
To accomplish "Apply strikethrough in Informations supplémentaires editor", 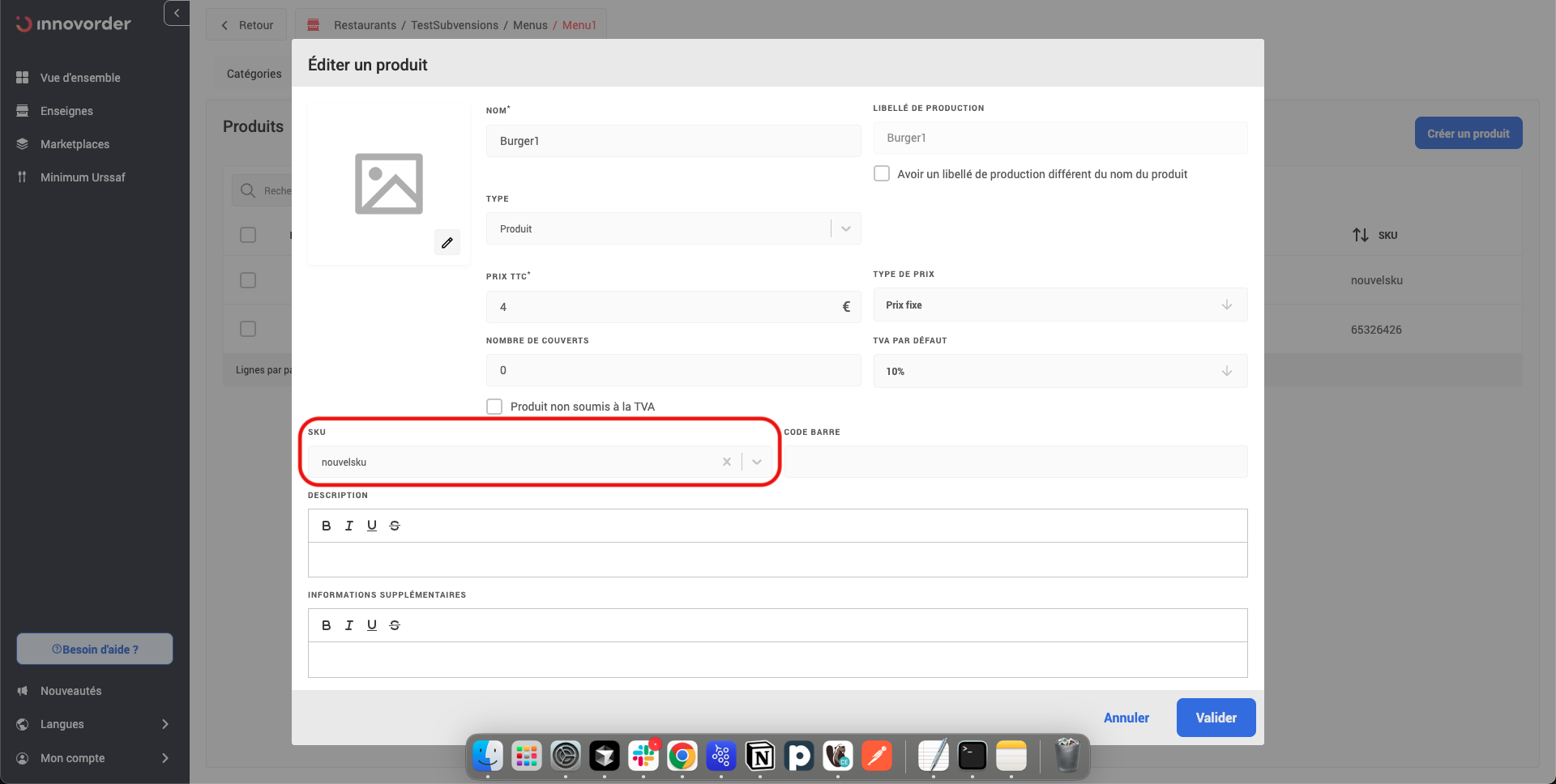I will pyautogui.click(x=395, y=625).
